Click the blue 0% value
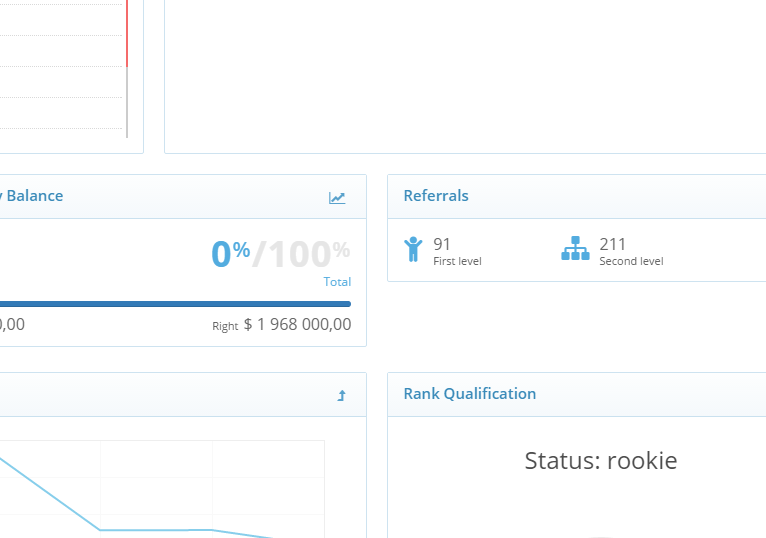Screen dimensions: 766x538 tap(231, 254)
